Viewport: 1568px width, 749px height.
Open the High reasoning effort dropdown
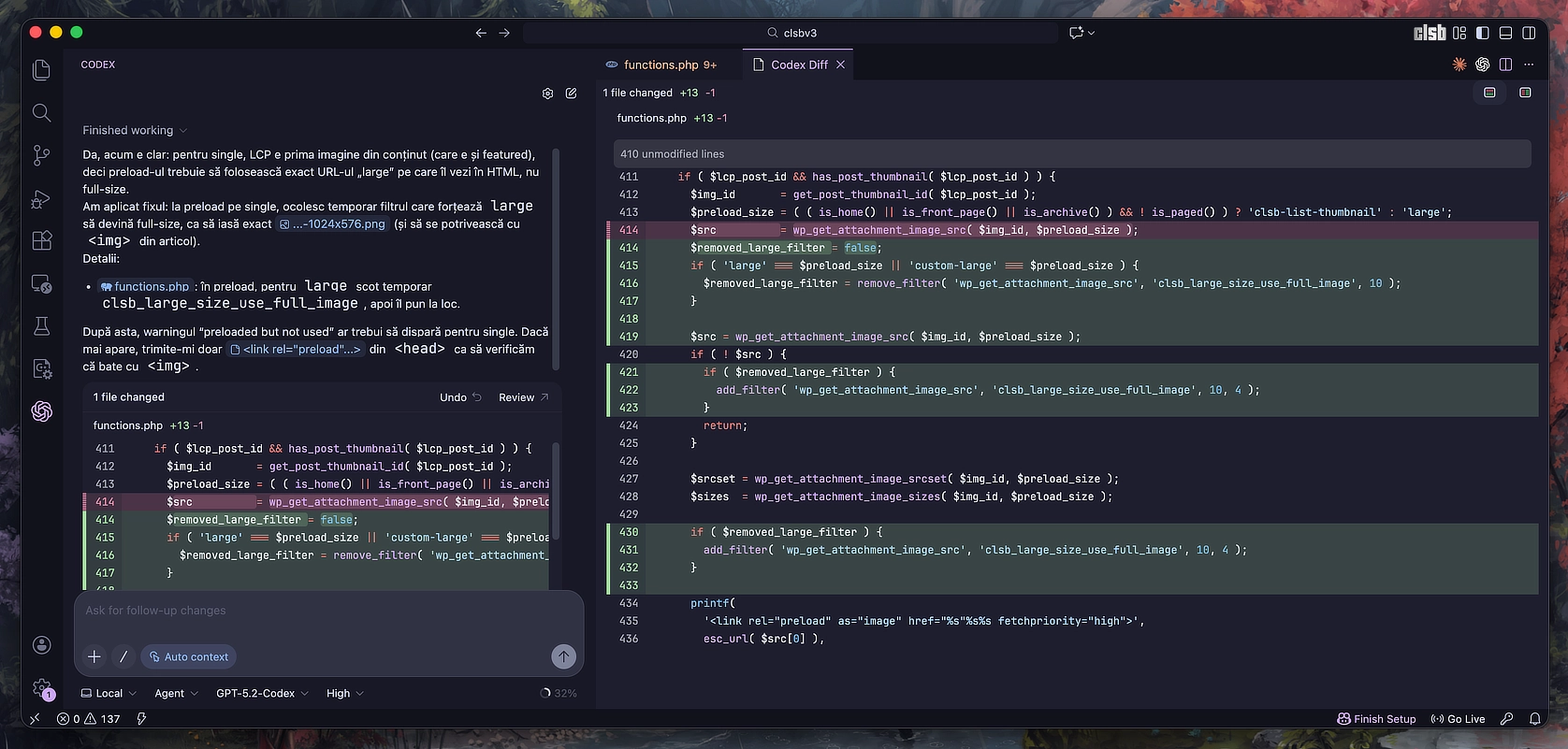(x=344, y=693)
